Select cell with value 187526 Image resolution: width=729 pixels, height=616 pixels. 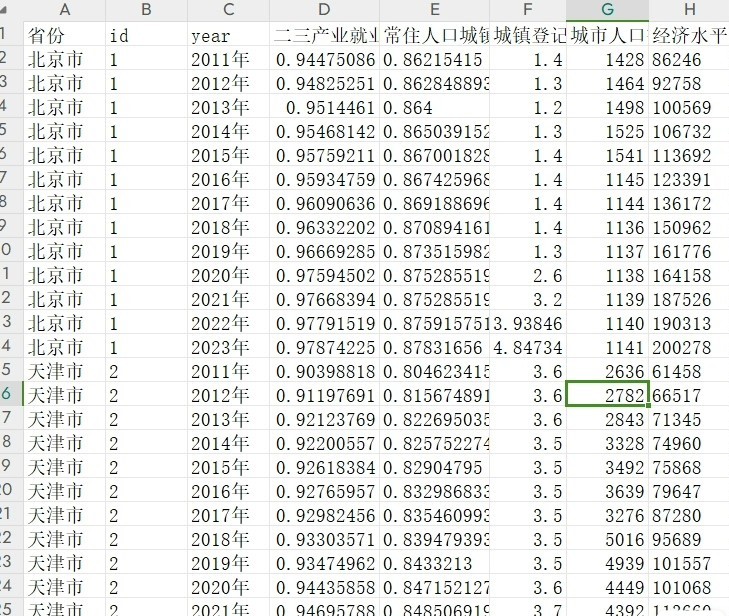pyautogui.click(x=689, y=300)
